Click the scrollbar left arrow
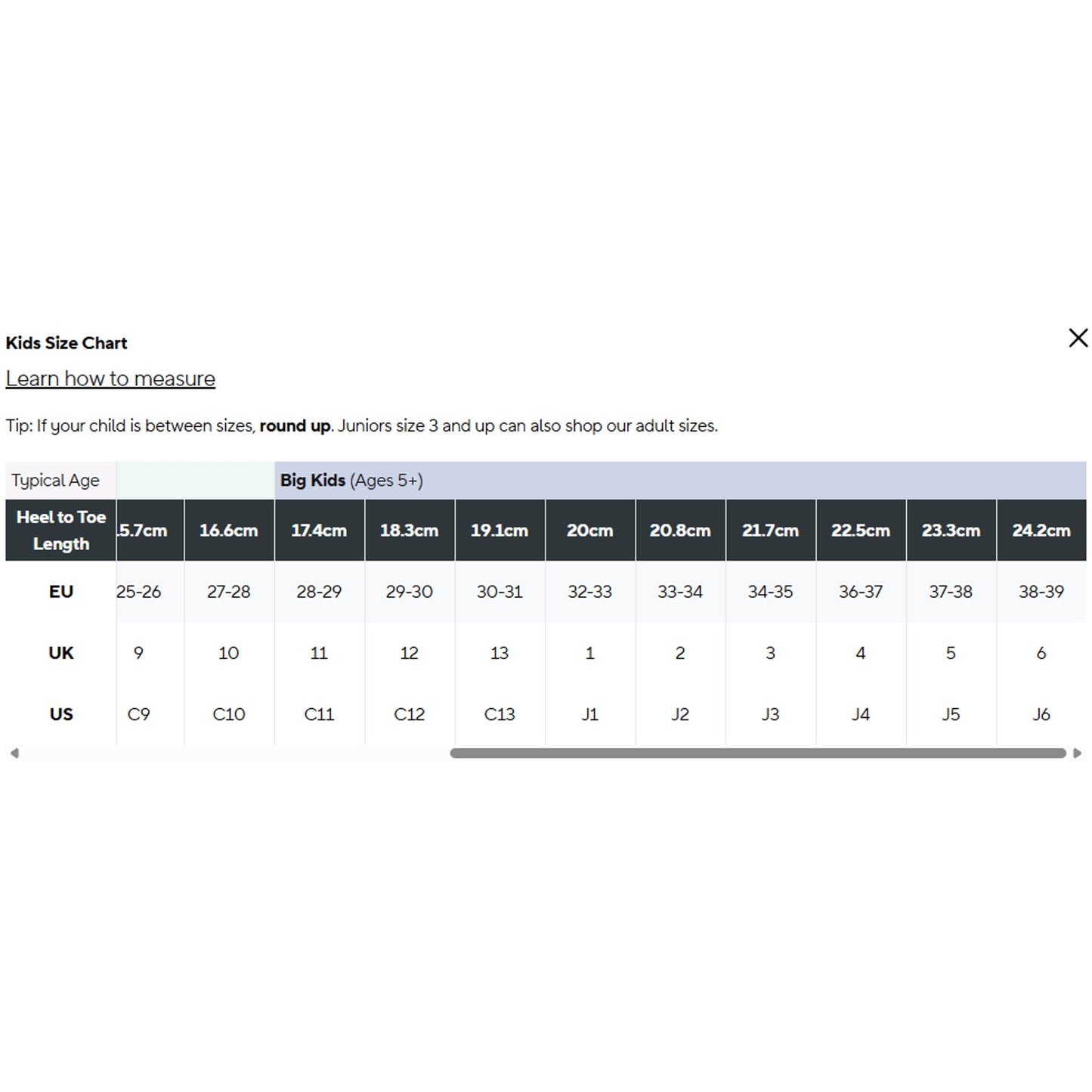Image resolution: width=1092 pixels, height=1092 pixels. 14,753
